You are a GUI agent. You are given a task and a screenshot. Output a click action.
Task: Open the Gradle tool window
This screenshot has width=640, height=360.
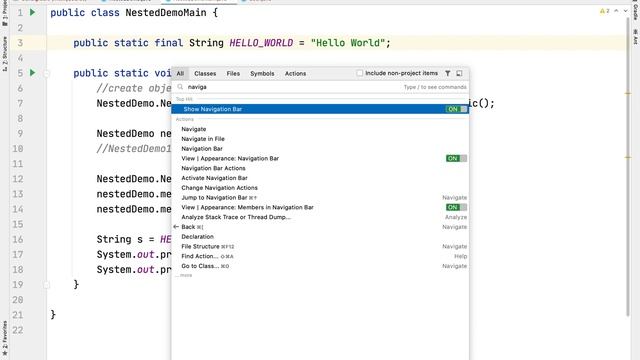[x=636, y=11]
